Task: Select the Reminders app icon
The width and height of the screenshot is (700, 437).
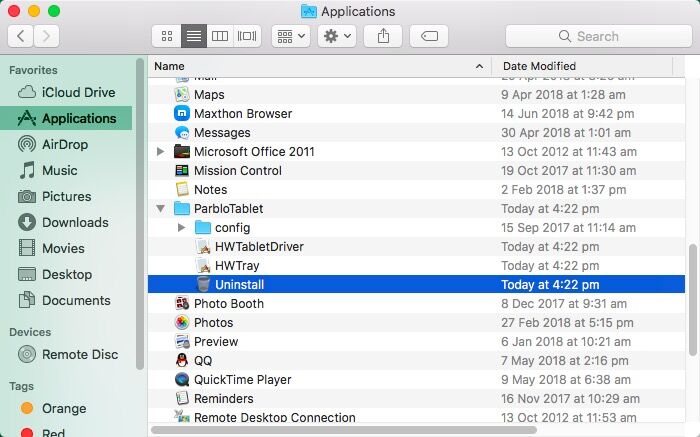Action: click(x=182, y=398)
